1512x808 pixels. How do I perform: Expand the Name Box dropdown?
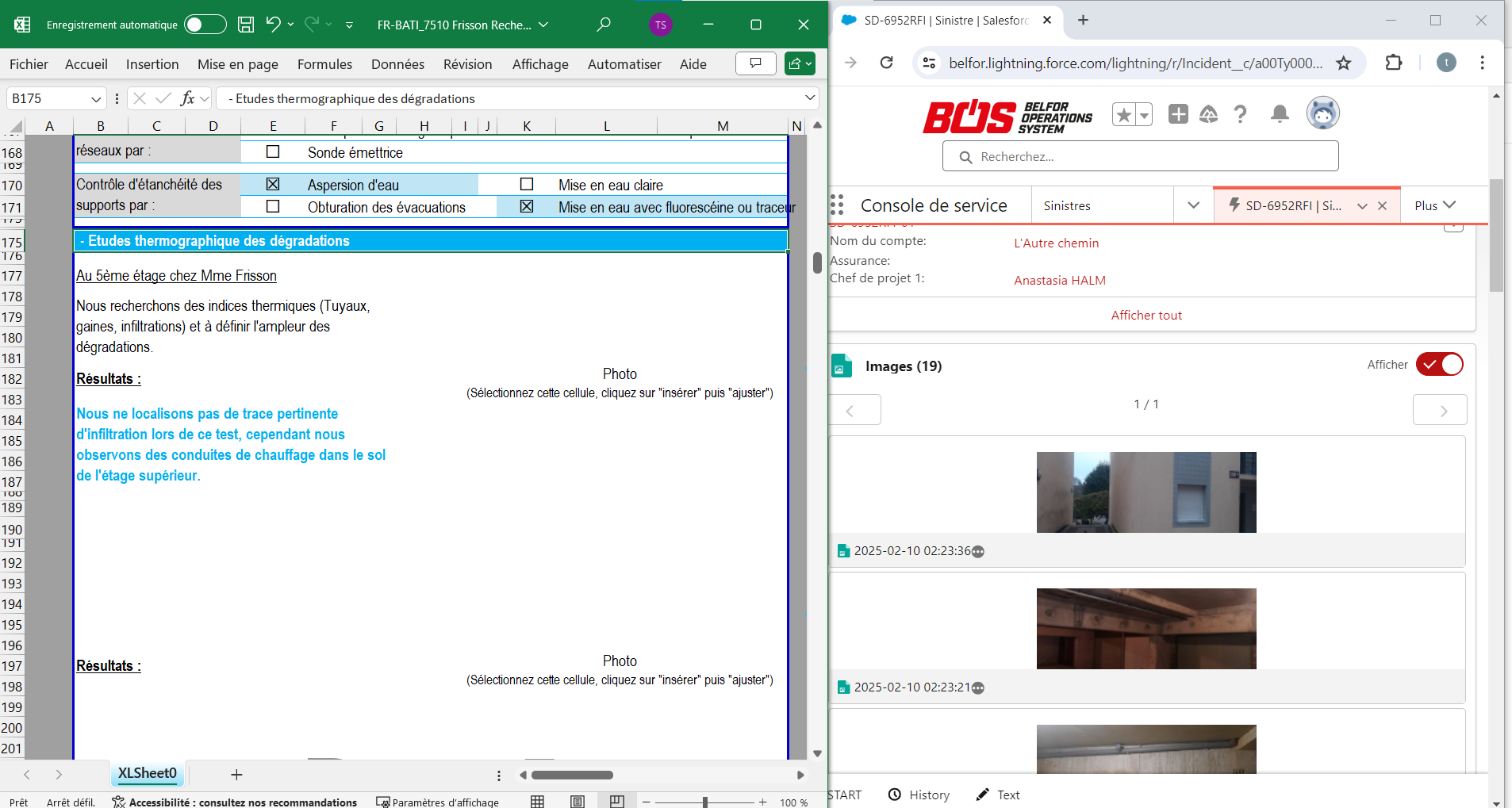click(x=96, y=99)
